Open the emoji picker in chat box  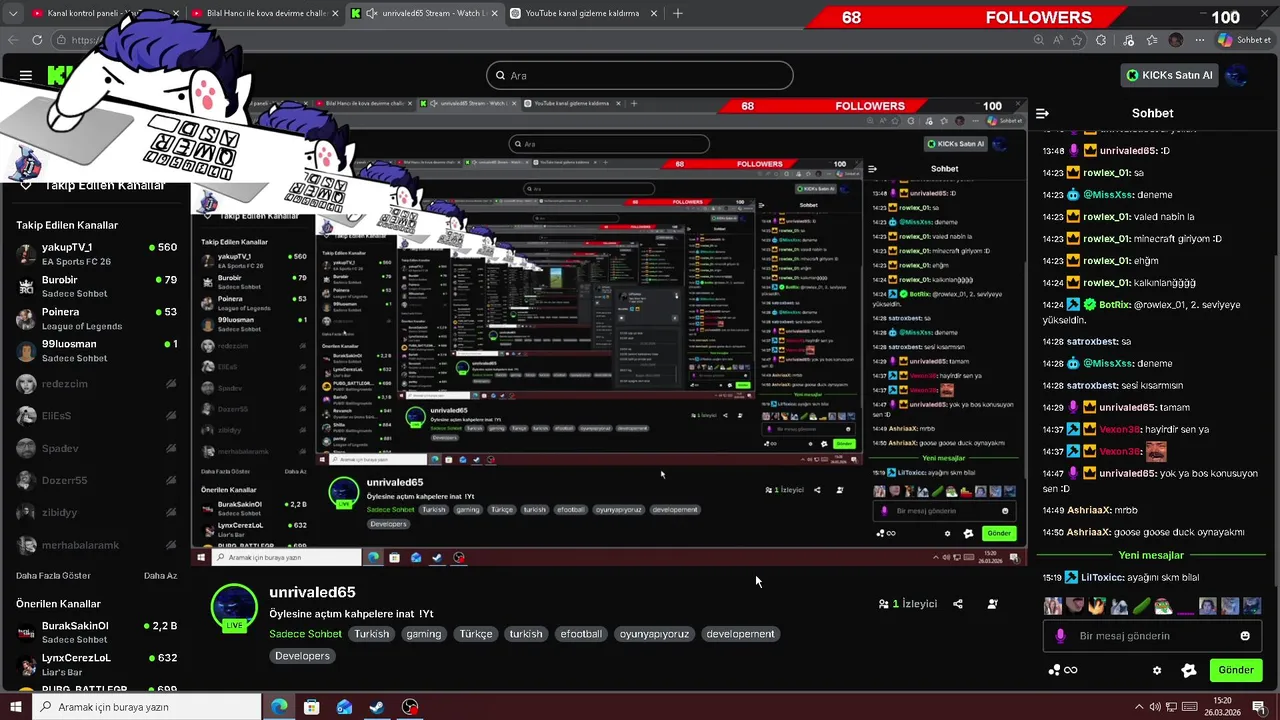pyautogui.click(x=1245, y=636)
